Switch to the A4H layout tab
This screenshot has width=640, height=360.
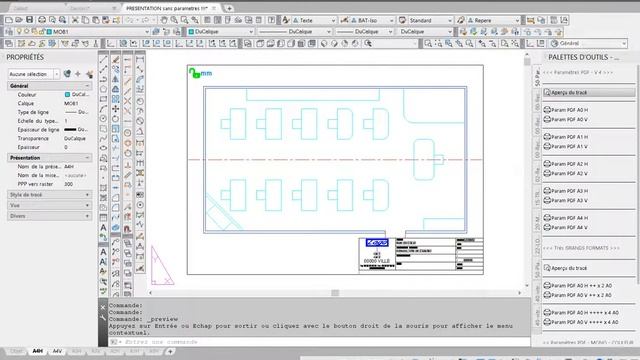coord(38,351)
